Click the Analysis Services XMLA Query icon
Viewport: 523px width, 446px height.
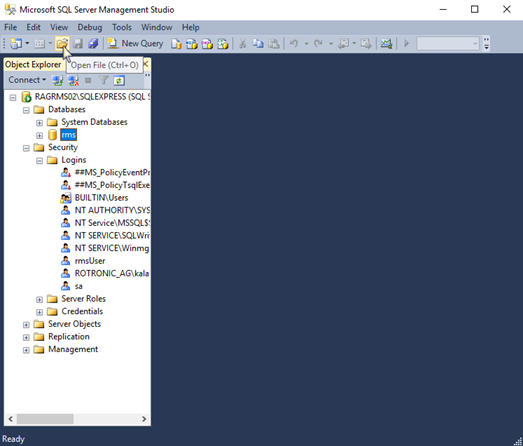[222, 44]
